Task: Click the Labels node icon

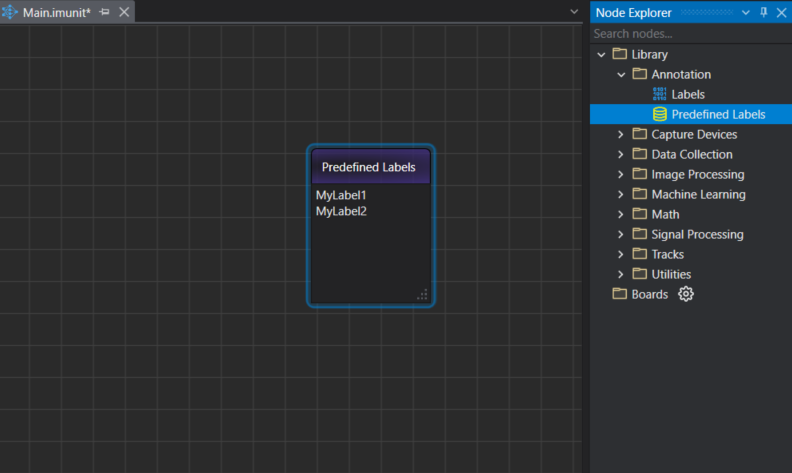Action: [x=660, y=94]
